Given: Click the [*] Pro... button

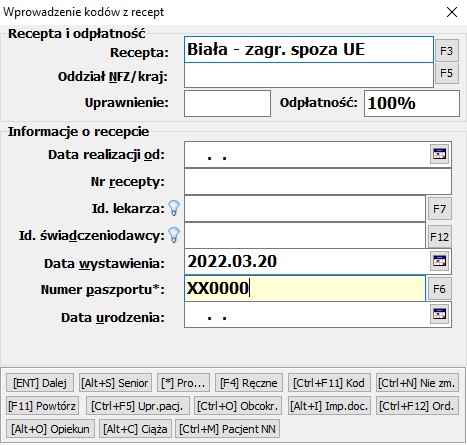Looking at the screenshot, I should [183, 383].
